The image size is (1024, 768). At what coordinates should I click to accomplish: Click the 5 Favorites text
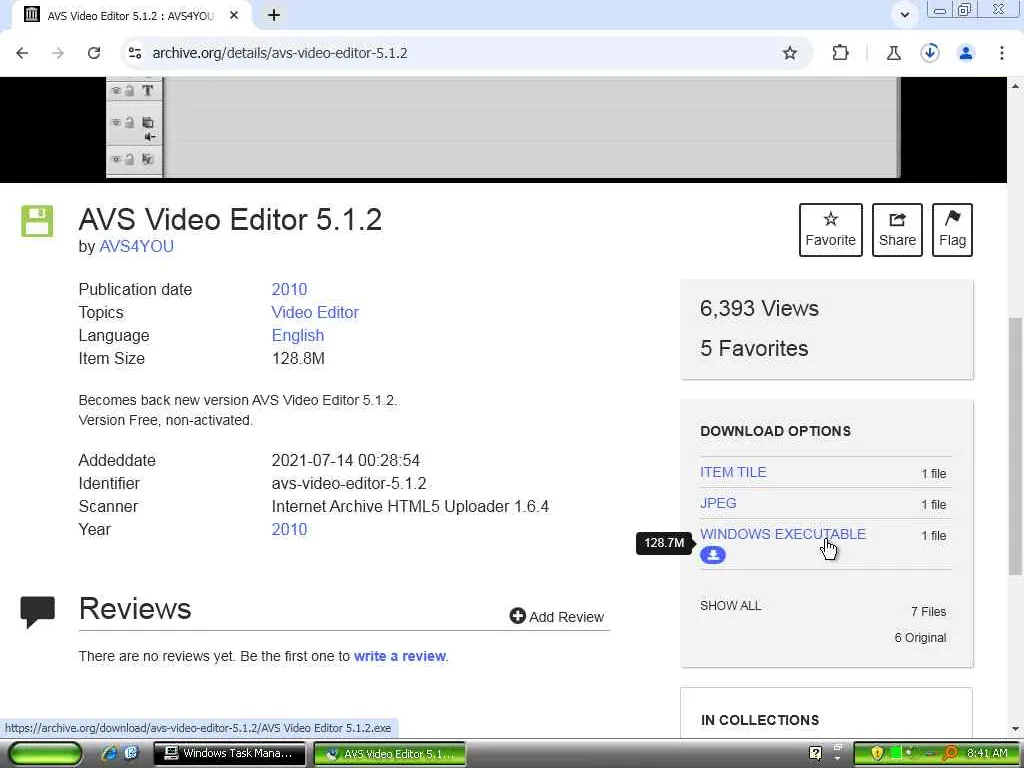[754, 349]
